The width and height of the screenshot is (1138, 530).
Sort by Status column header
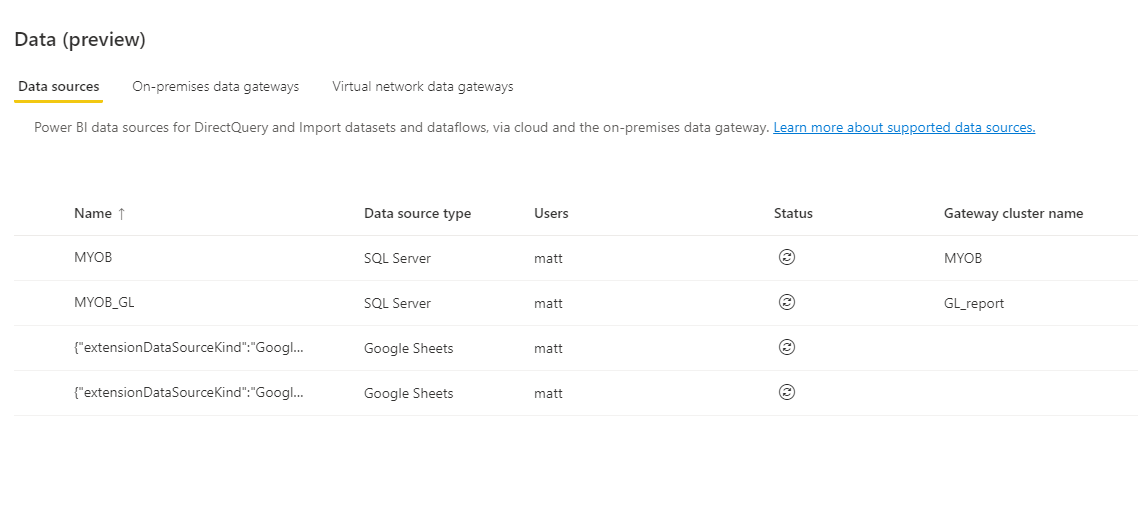point(793,213)
